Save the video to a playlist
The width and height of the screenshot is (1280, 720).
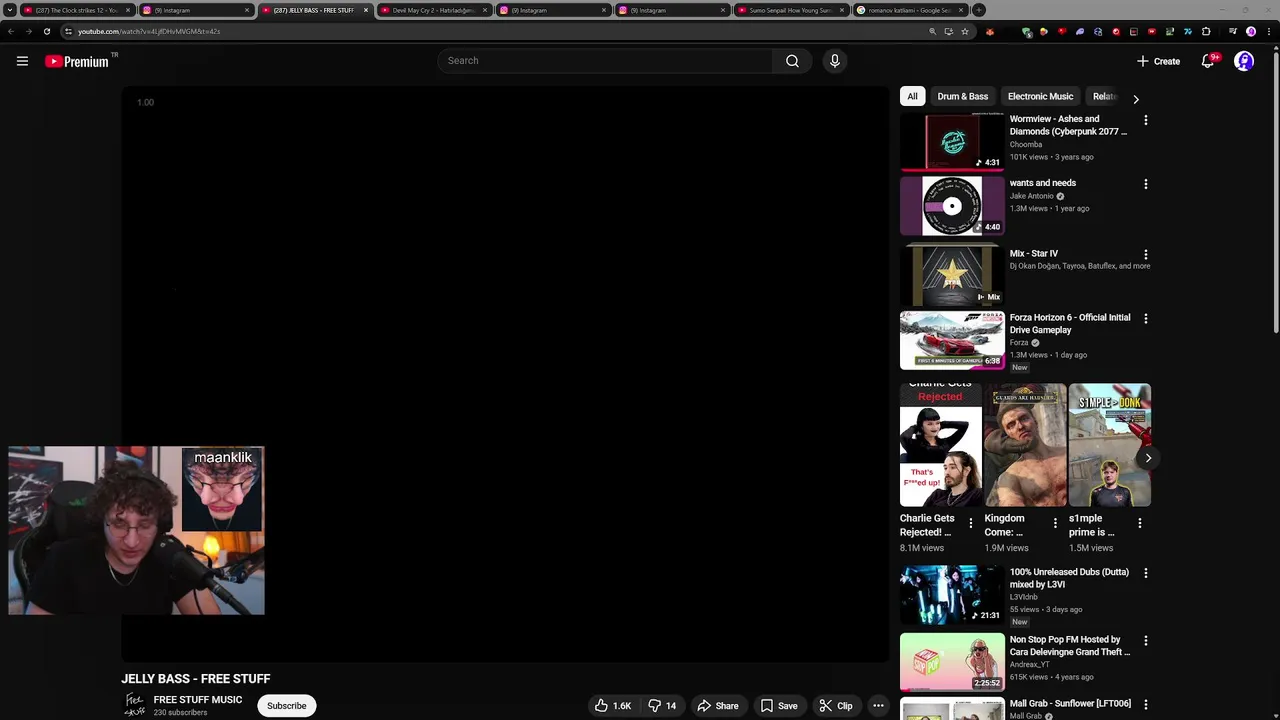[778, 706]
